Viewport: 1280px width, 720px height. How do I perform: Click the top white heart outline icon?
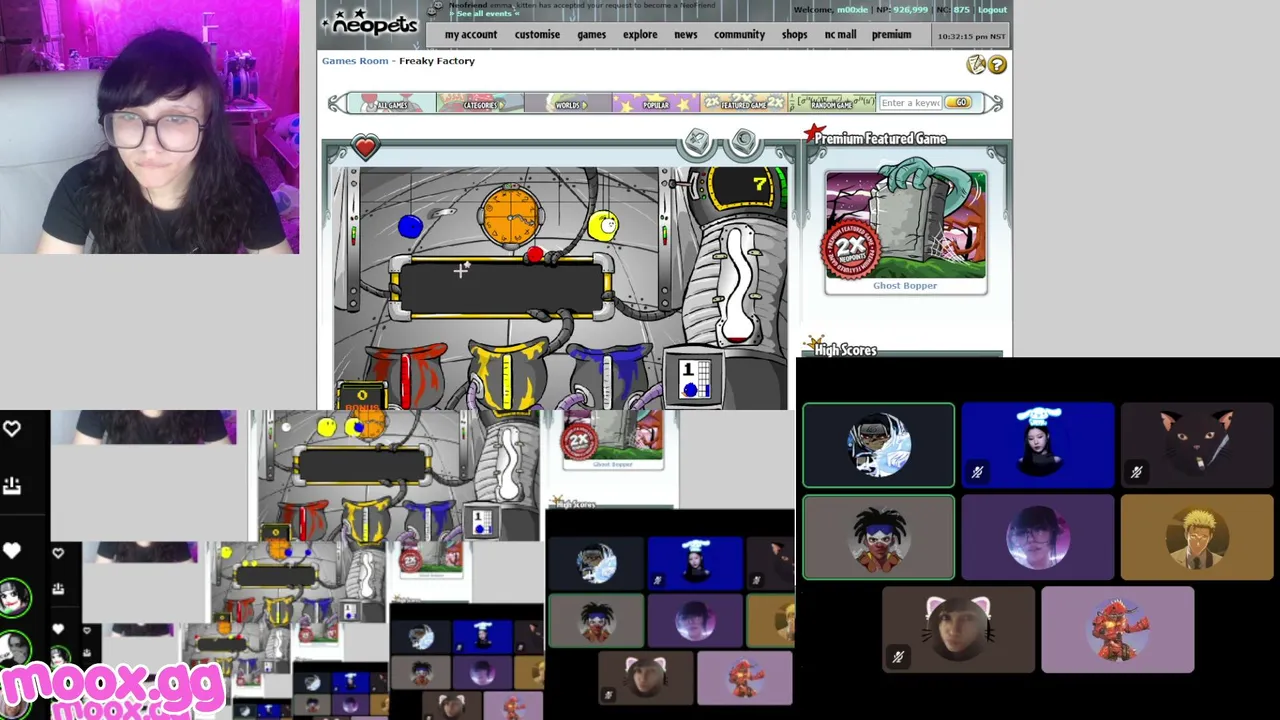[12, 429]
